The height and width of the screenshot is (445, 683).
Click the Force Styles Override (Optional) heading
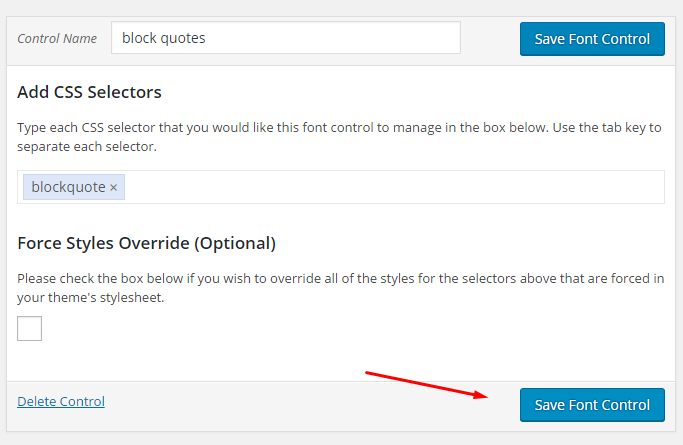[x=146, y=243]
